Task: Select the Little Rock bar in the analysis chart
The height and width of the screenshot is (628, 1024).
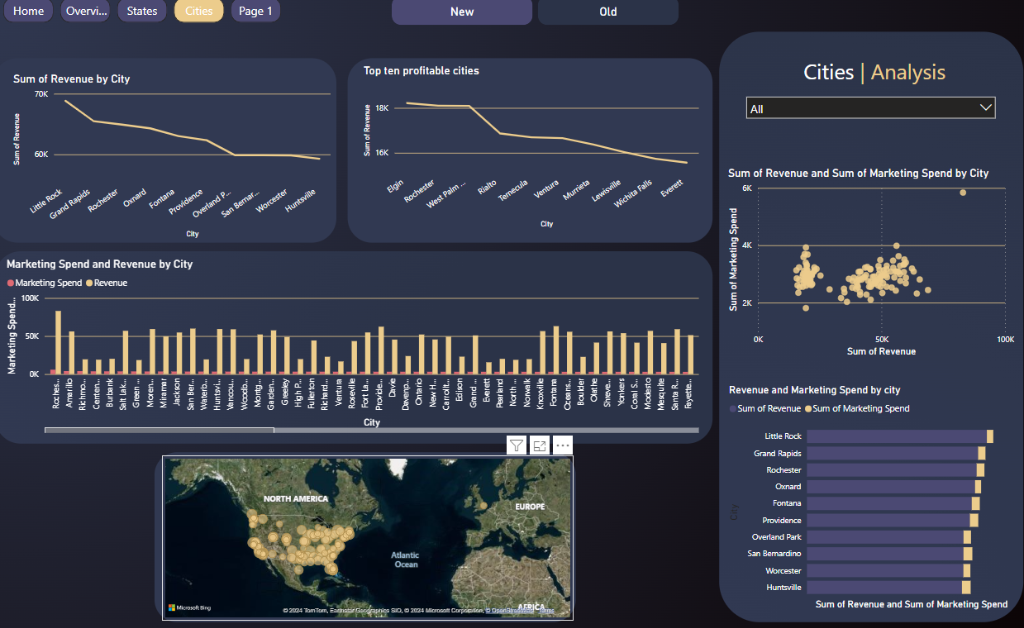Action: coord(900,437)
